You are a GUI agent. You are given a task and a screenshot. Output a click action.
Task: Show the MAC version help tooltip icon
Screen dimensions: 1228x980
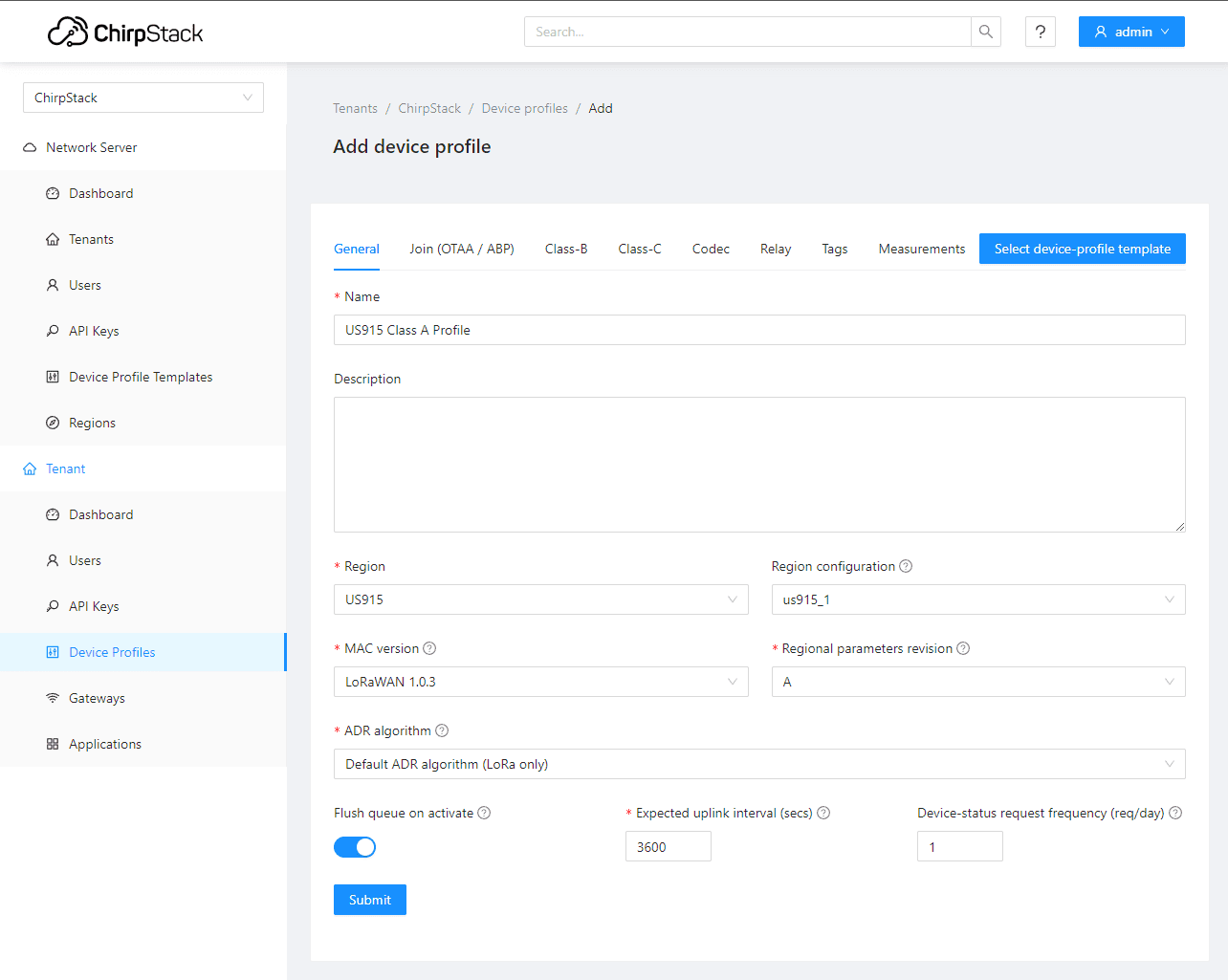click(429, 648)
